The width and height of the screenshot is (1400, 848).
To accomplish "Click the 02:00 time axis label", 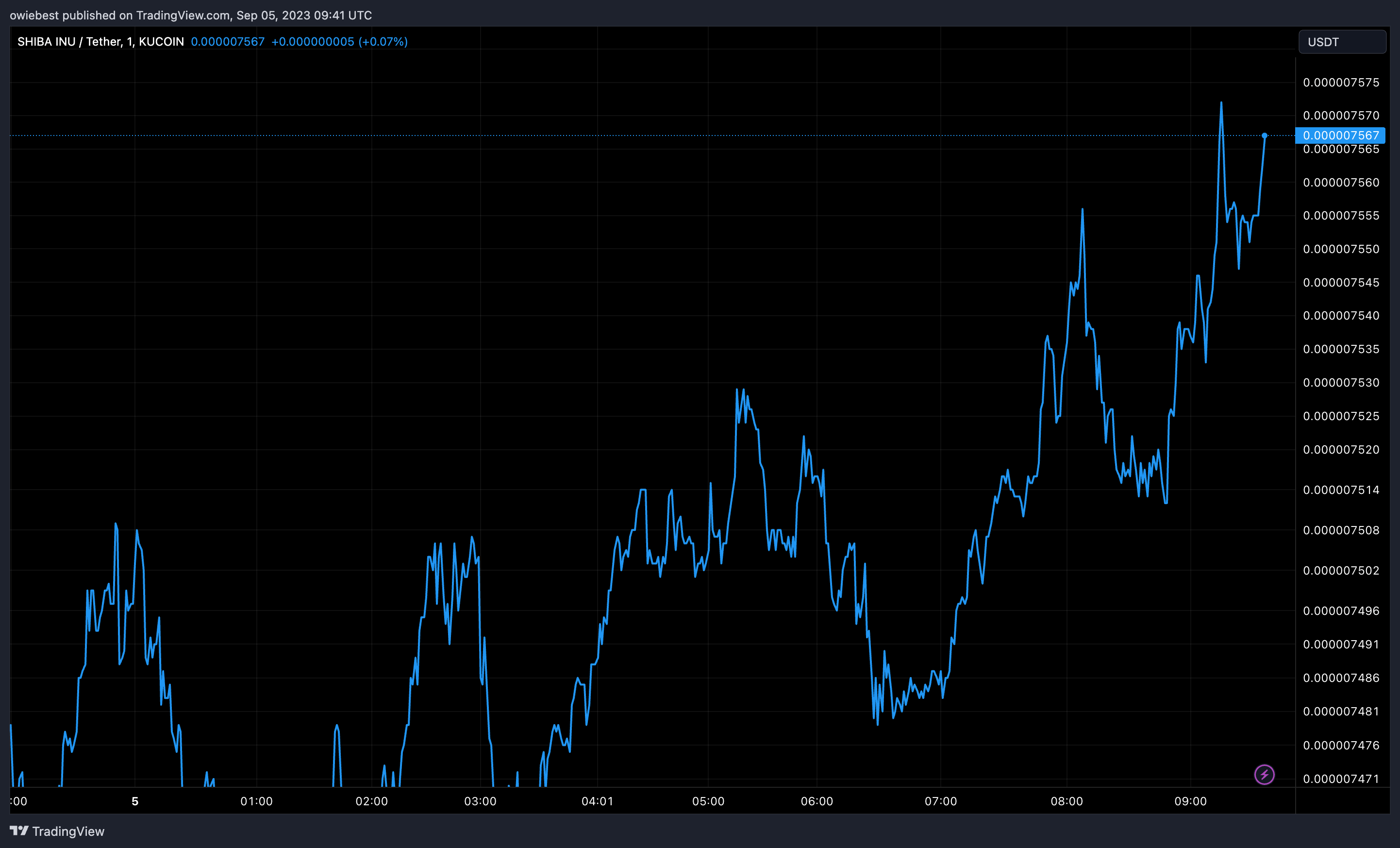I will coord(371,801).
